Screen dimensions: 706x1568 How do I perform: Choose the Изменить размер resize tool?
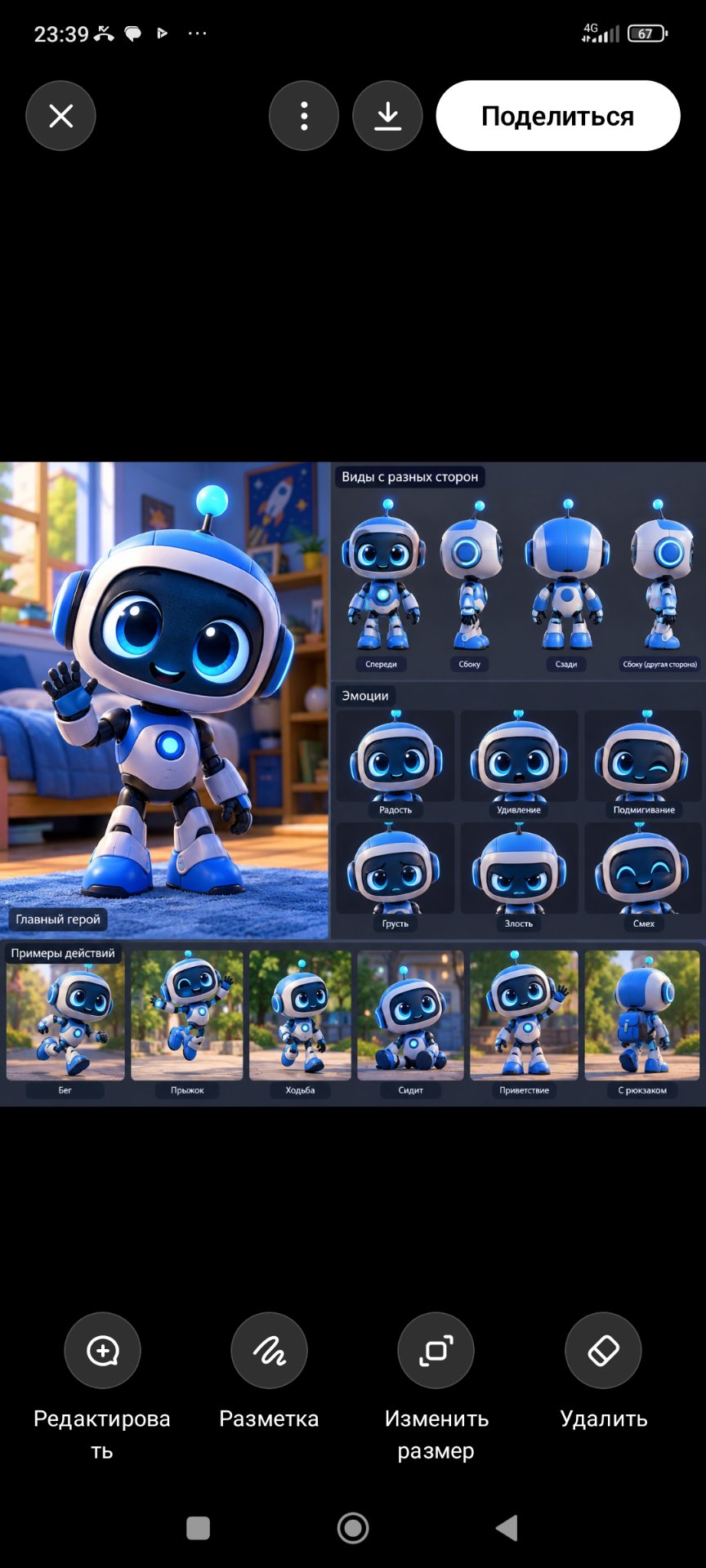point(436,1351)
